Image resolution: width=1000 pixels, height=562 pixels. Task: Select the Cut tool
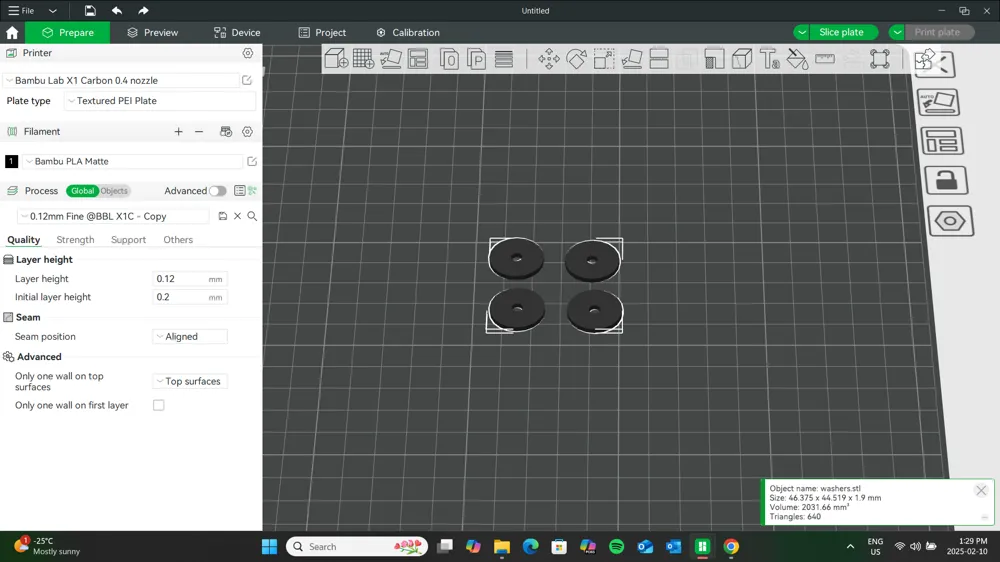[659, 59]
